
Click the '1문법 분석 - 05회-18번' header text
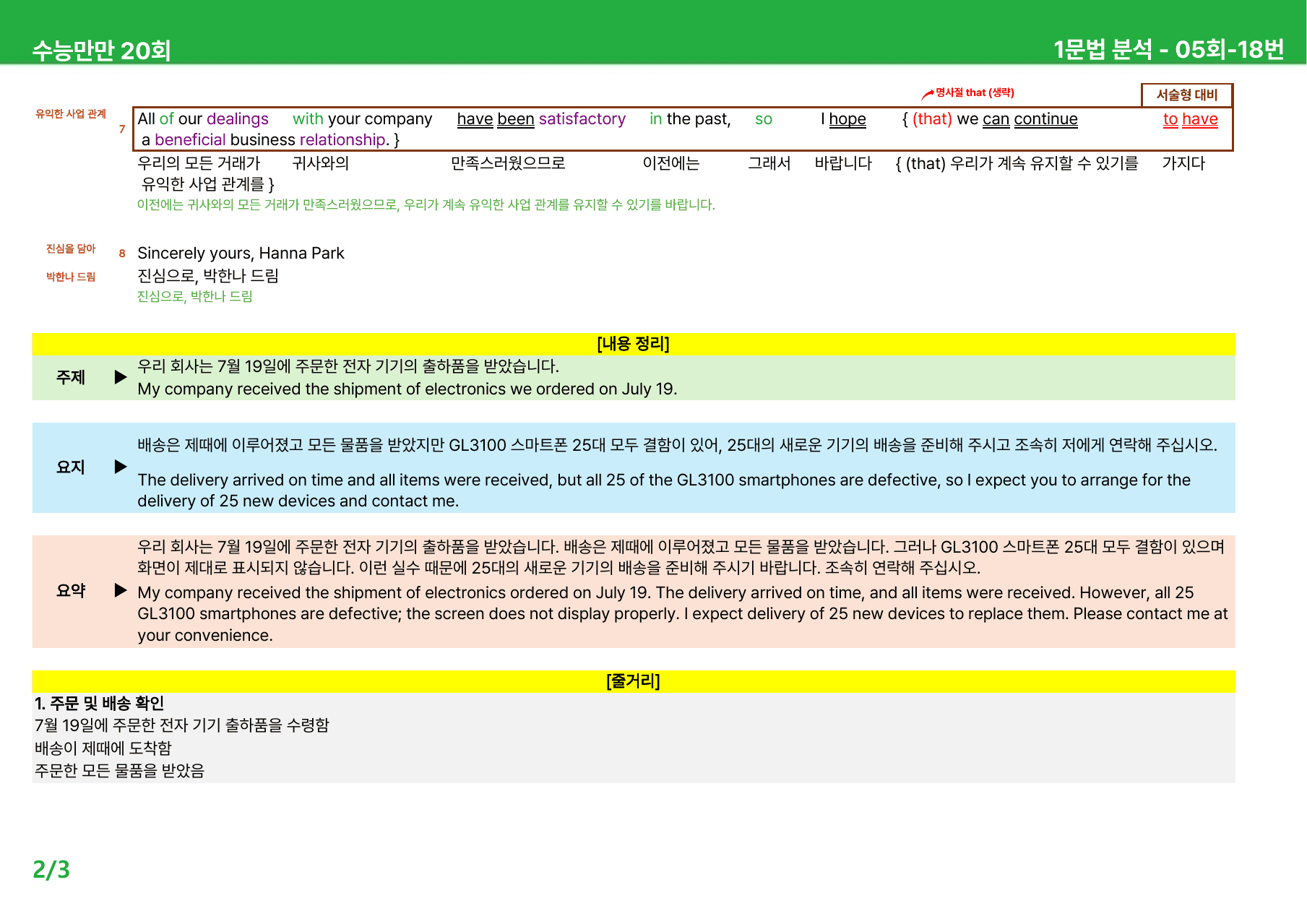1168,49
